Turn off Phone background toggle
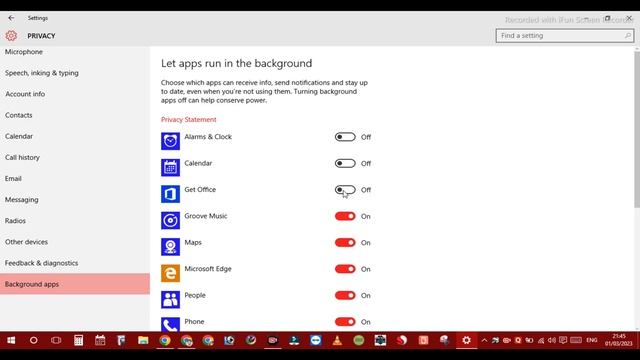 345,322
